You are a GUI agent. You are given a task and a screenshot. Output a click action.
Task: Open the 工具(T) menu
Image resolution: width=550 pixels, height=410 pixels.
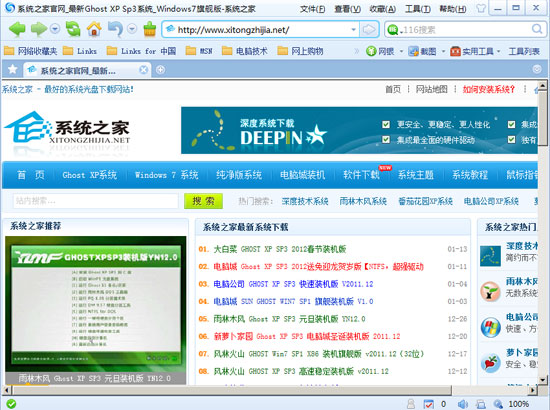tap(417, 9)
